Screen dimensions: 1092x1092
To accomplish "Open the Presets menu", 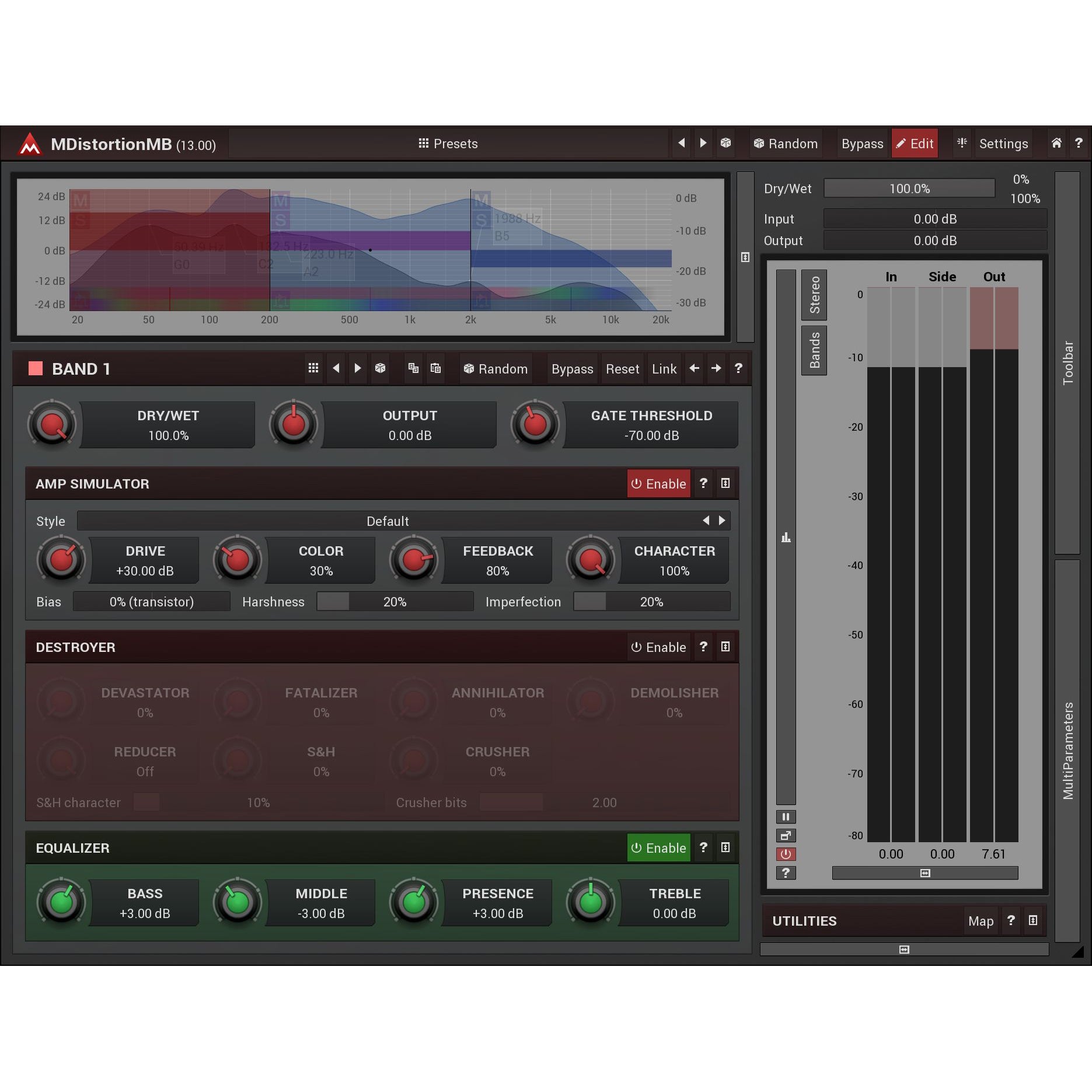I will (x=448, y=144).
